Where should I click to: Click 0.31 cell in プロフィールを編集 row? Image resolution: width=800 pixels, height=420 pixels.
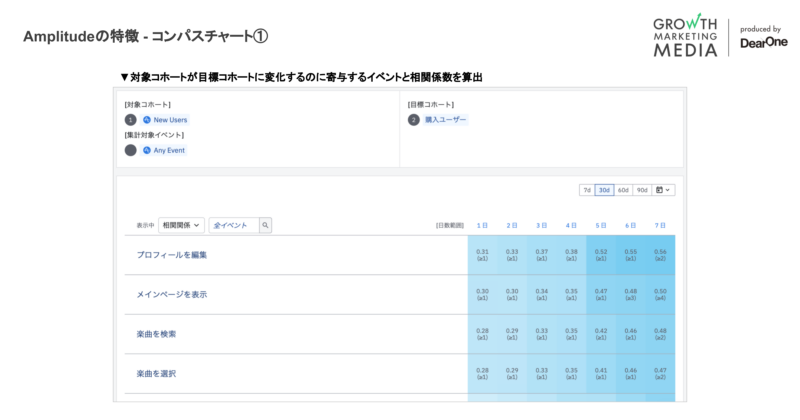(482, 255)
